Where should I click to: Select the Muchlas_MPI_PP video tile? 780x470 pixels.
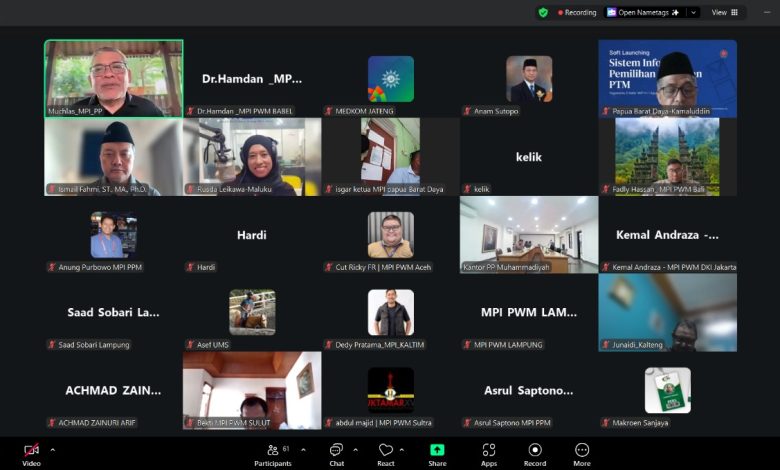[x=113, y=78]
